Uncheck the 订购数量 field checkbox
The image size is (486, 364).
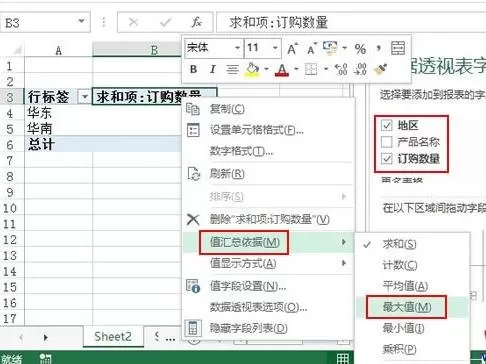[387, 159]
